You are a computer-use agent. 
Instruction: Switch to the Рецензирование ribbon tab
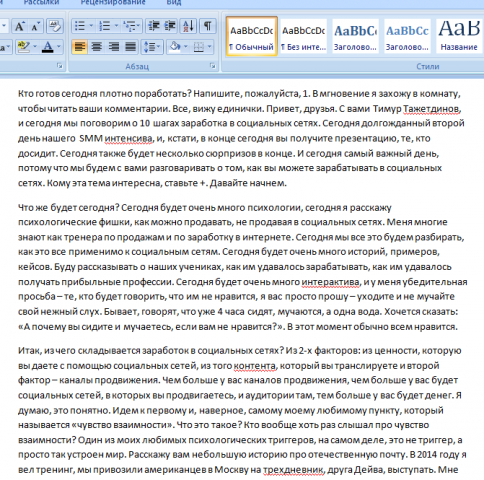(x=113, y=3)
